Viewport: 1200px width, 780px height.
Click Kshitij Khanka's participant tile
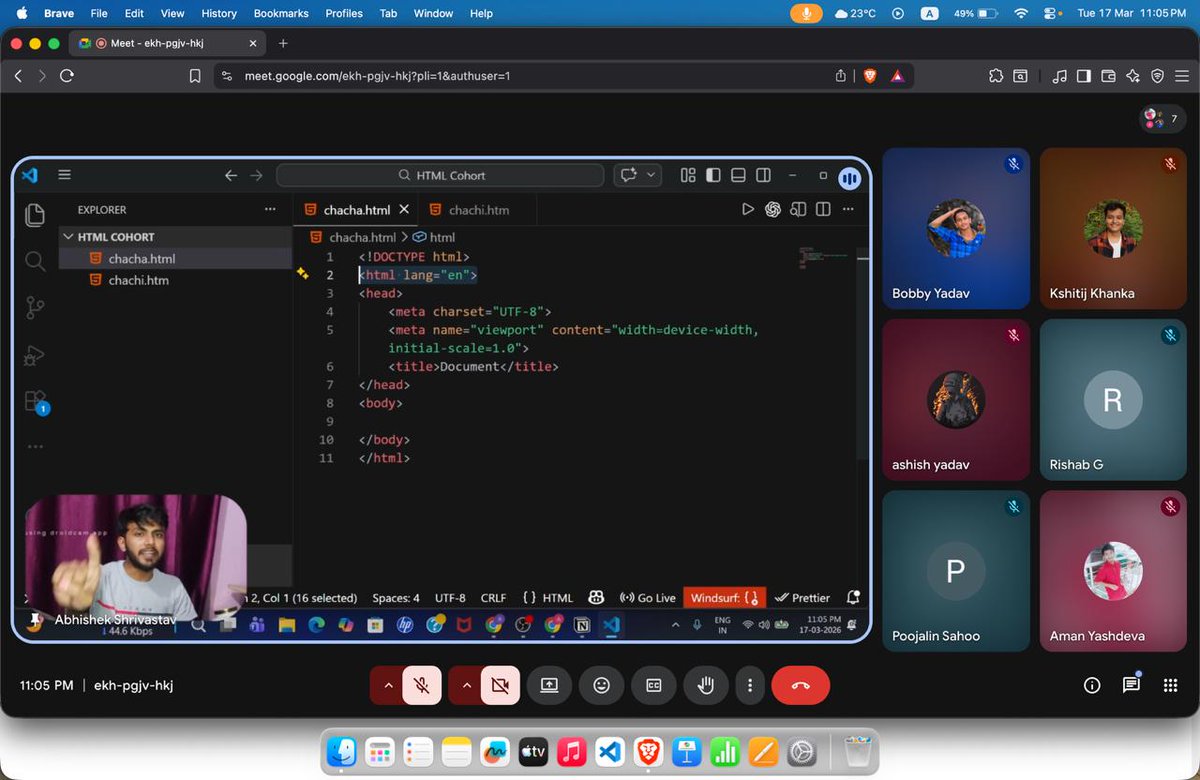pos(1113,228)
